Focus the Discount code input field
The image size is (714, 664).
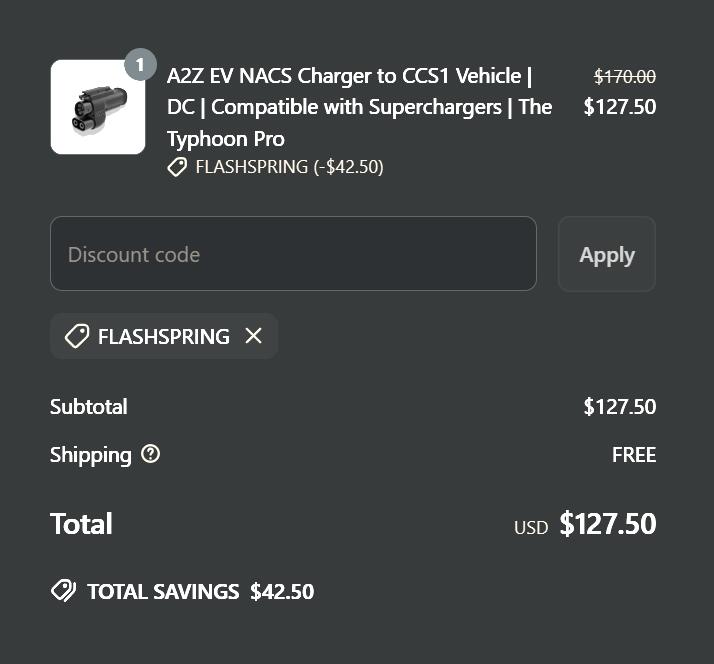(x=293, y=254)
